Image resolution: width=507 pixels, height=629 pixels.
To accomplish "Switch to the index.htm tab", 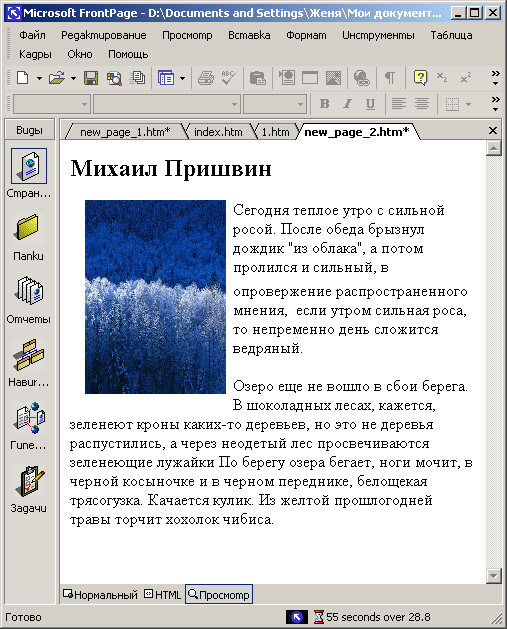I will coord(218,132).
